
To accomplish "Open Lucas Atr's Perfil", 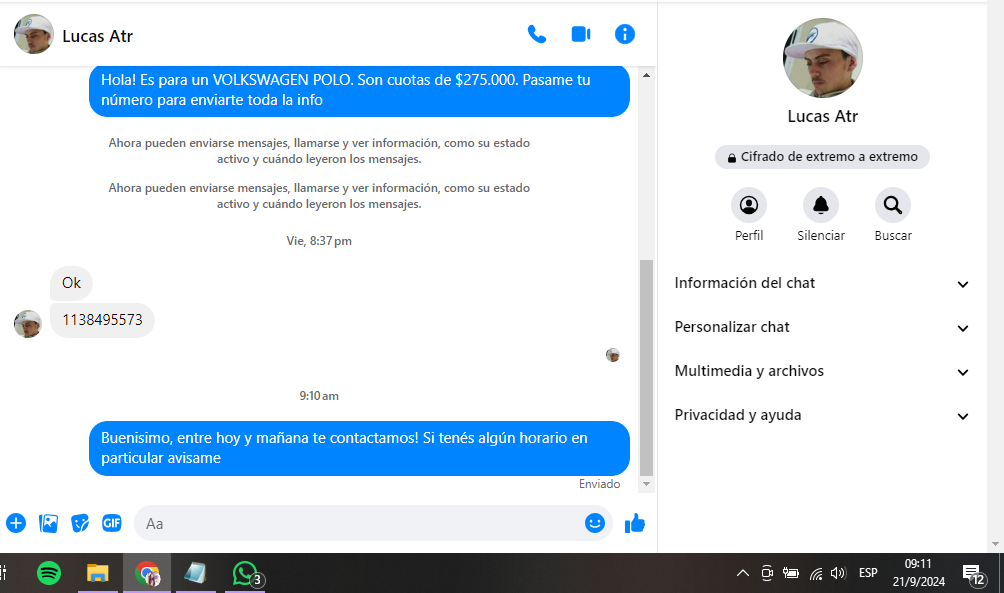I will tap(749, 206).
